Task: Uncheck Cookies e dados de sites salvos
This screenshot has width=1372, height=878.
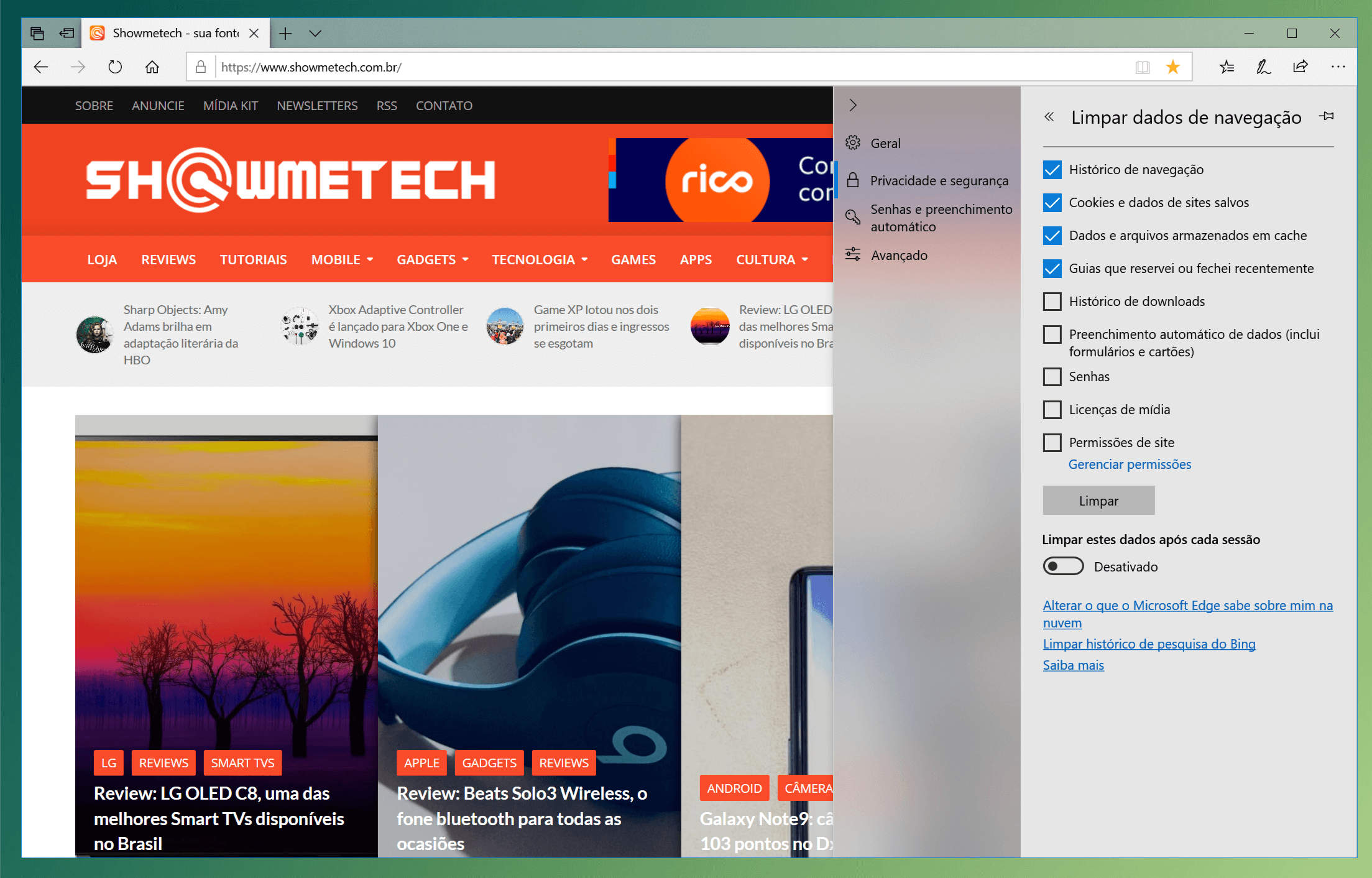Action: point(1052,203)
